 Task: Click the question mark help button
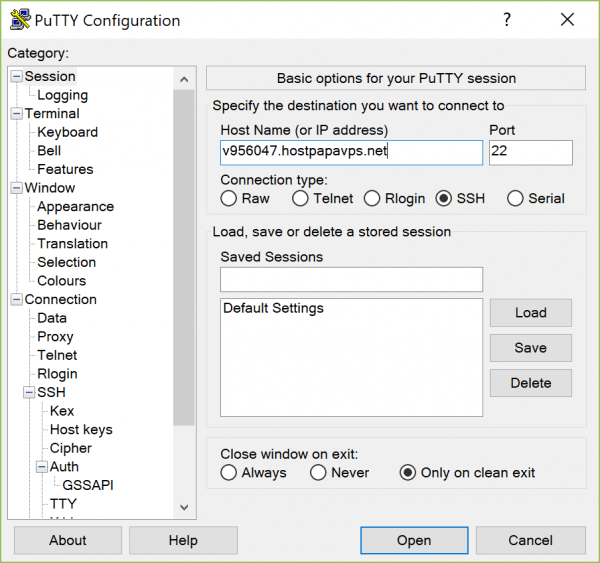(507, 20)
